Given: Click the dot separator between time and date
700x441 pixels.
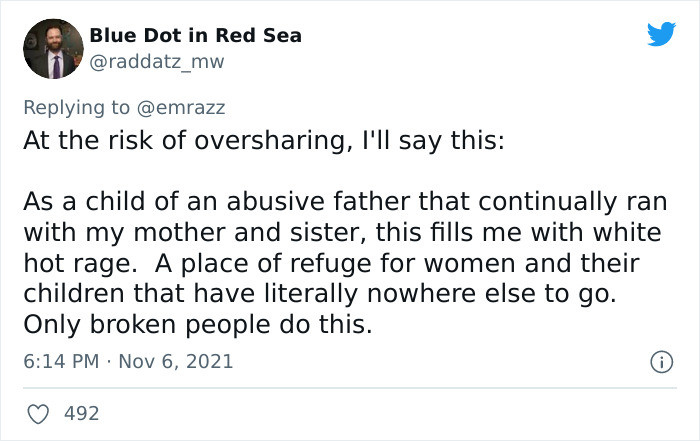Looking at the screenshot, I should tap(109, 361).
